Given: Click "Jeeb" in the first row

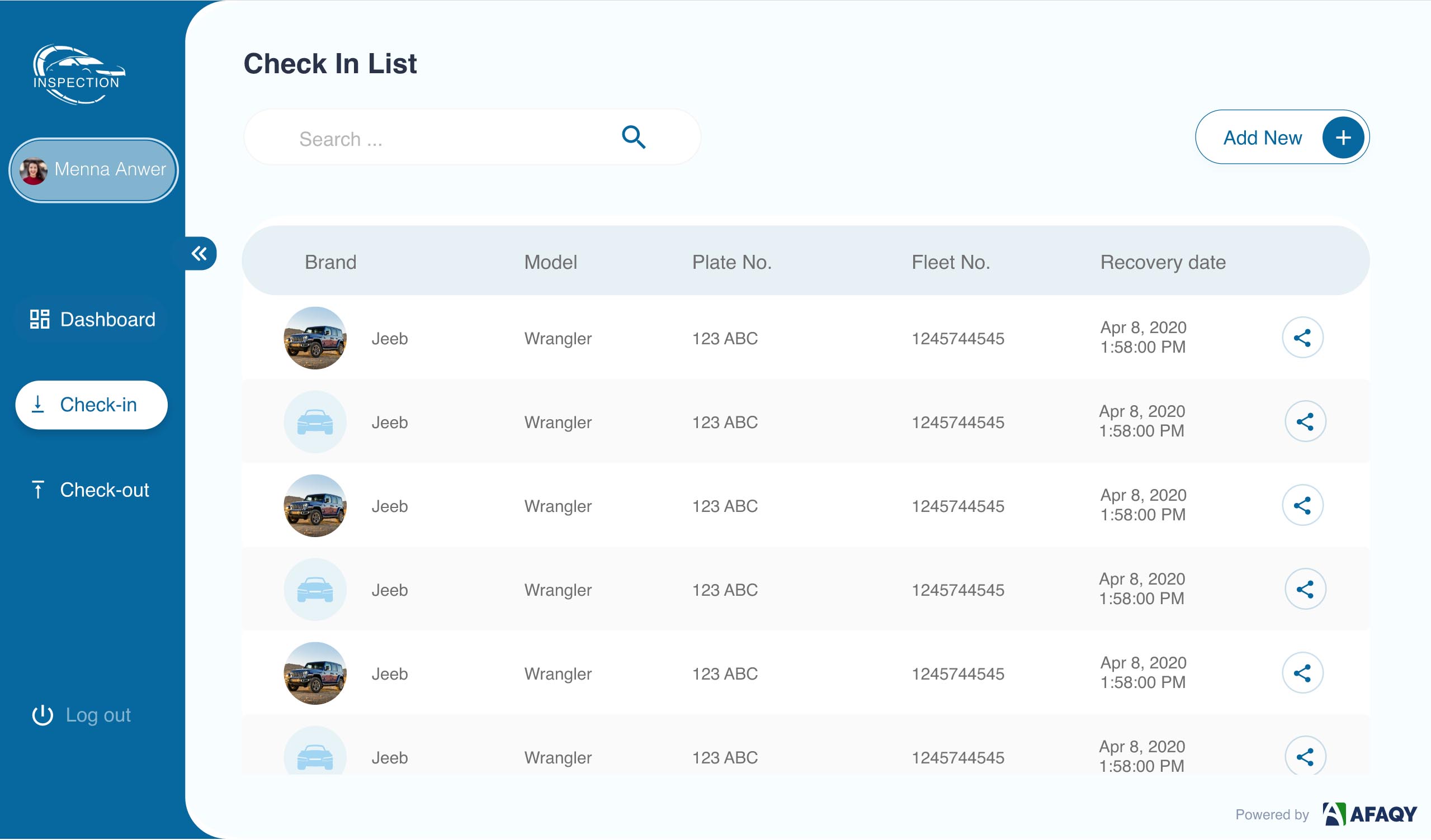Looking at the screenshot, I should pos(390,339).
